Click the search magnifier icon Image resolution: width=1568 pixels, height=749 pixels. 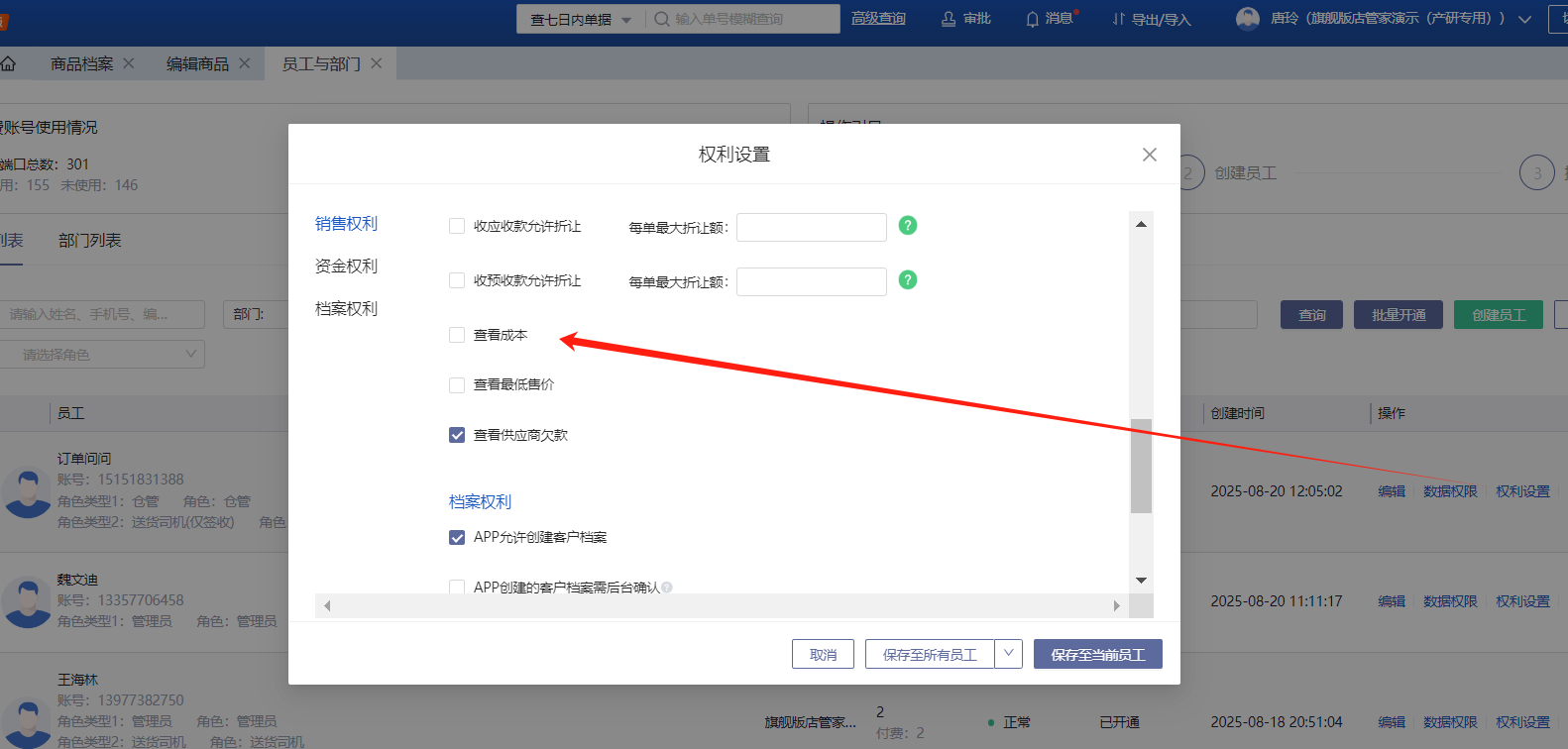[661, 19]
